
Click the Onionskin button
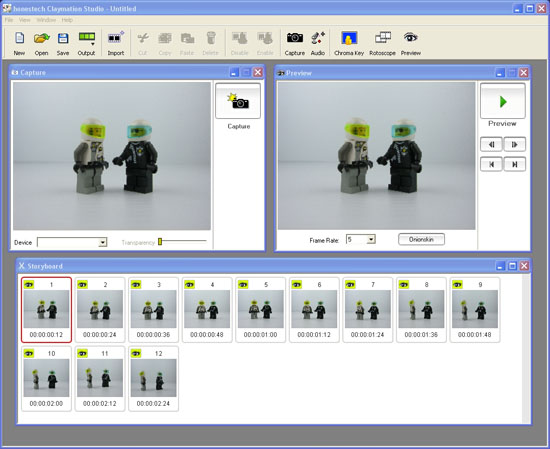click(x=421, y=240)
